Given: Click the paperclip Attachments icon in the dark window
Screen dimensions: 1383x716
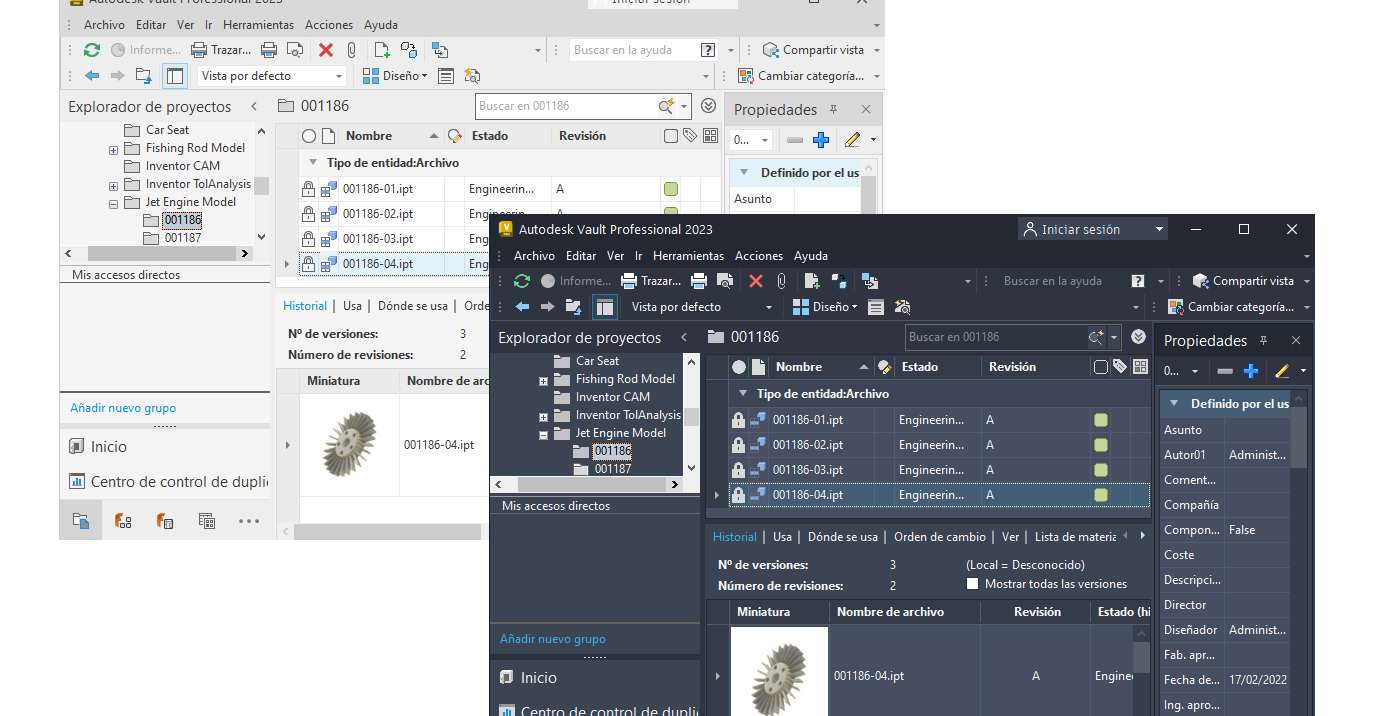Looking at the screenshot, I should pyautogui.click(x=782, y=281).
